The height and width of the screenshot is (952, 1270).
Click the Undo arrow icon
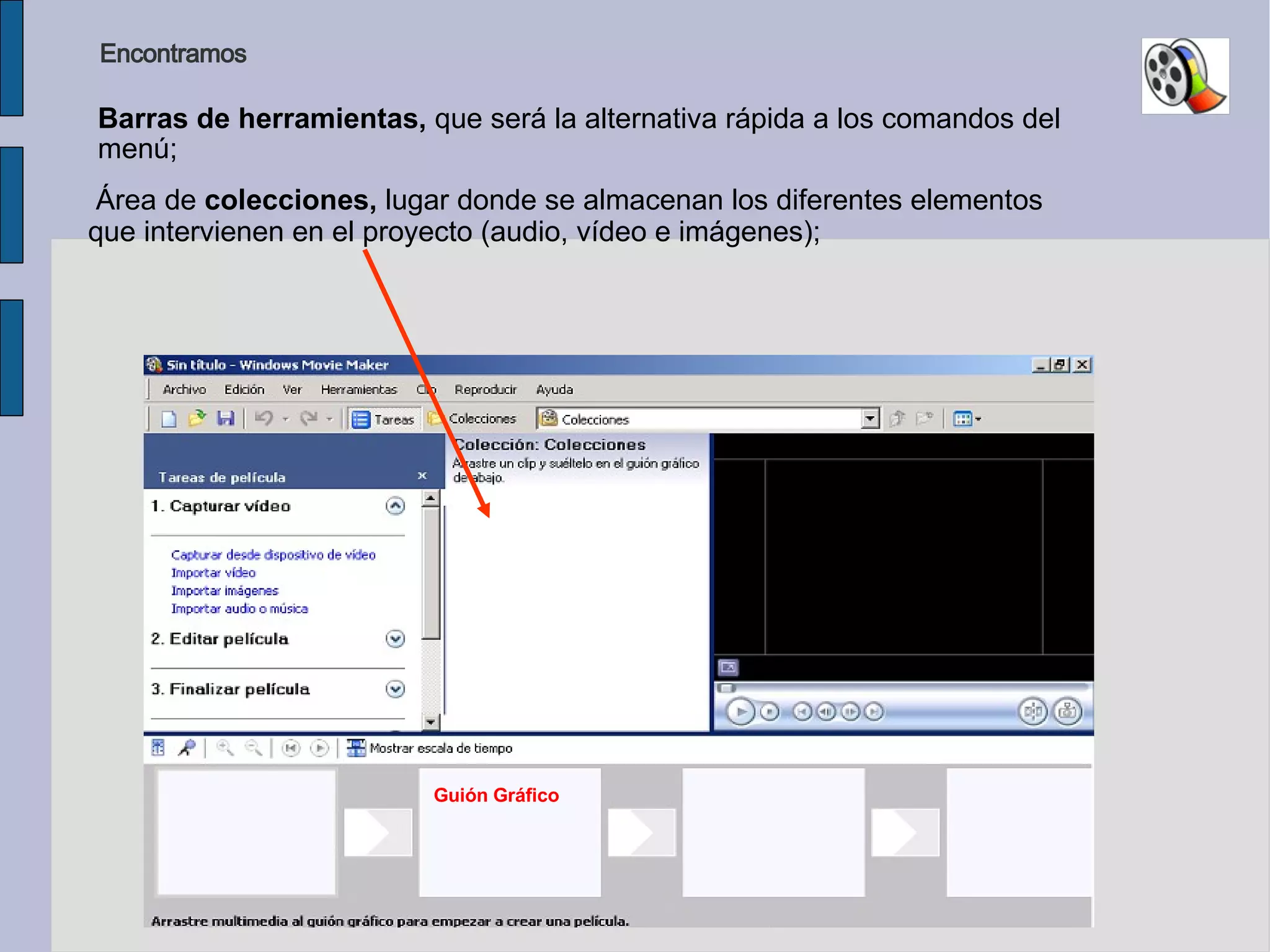pos(264,419)
